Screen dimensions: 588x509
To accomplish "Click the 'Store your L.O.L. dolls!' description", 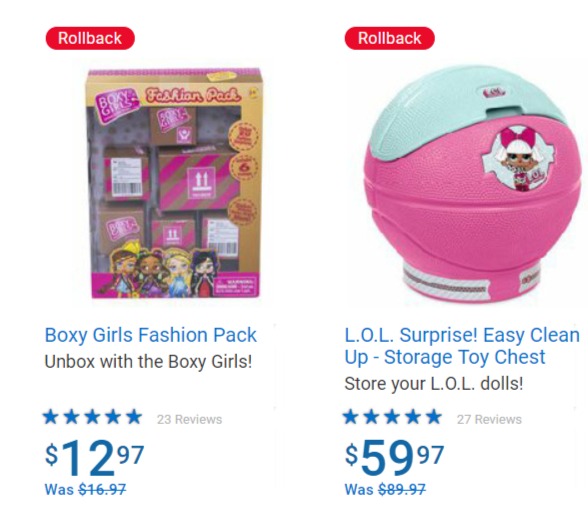I will tap(434, 384).
